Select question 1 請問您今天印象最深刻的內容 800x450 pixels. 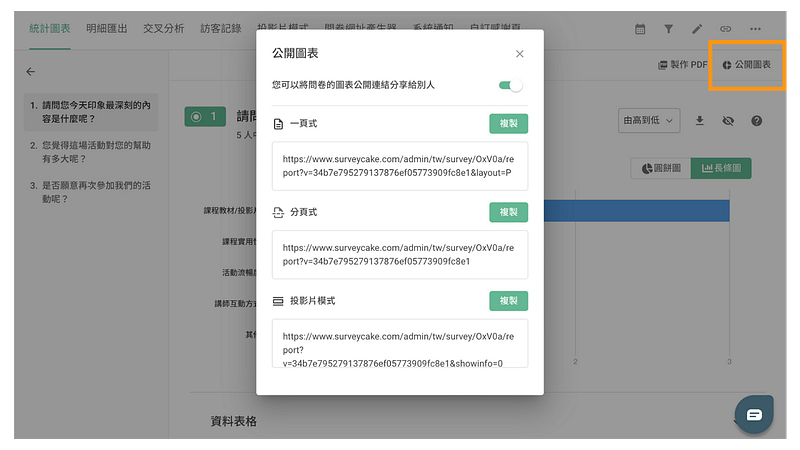[x=91, y=112]
